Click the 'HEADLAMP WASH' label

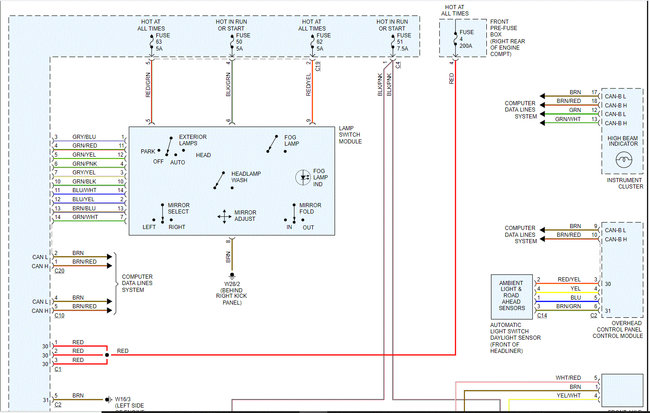pyautogui.click(x=246, y=177)
